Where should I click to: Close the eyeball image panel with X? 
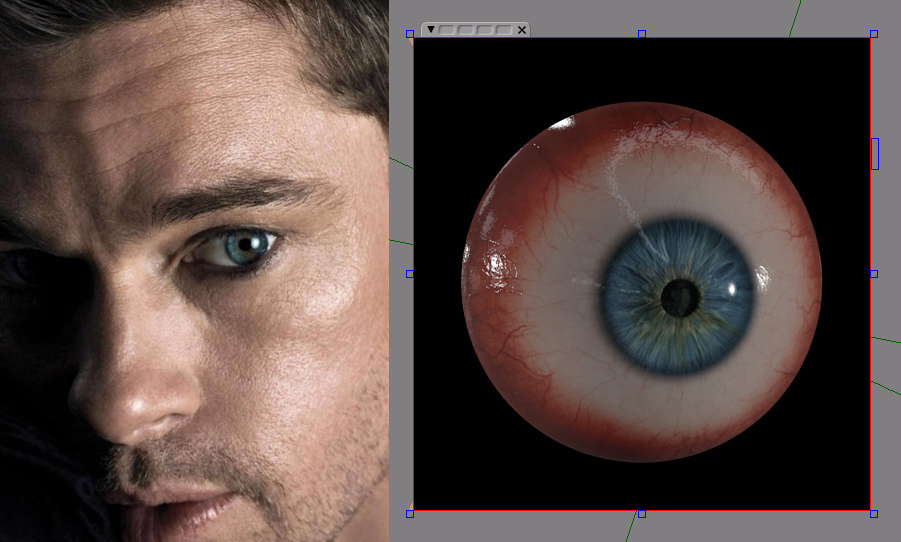tap(522, 30)
